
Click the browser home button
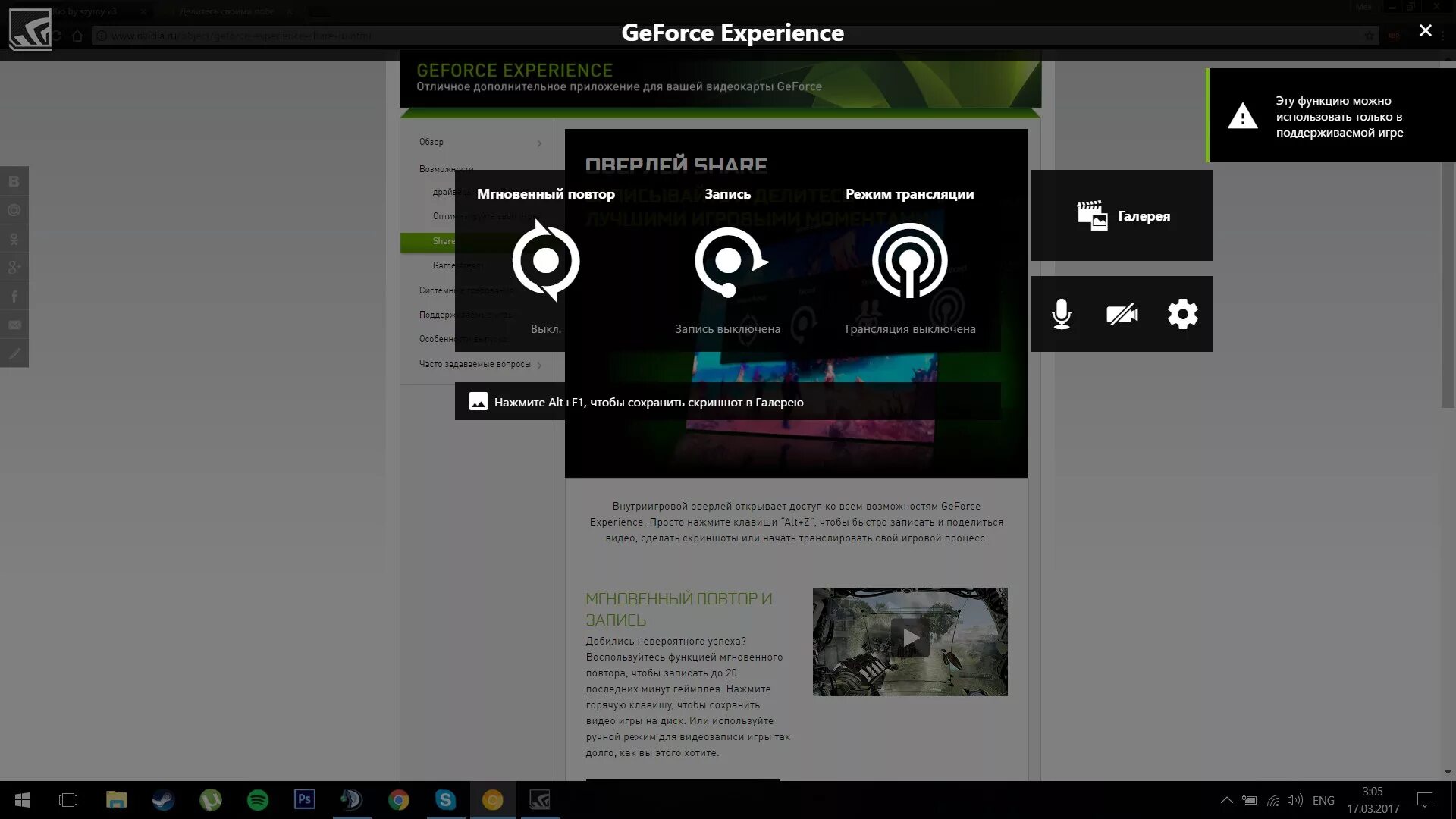point(77,36)
